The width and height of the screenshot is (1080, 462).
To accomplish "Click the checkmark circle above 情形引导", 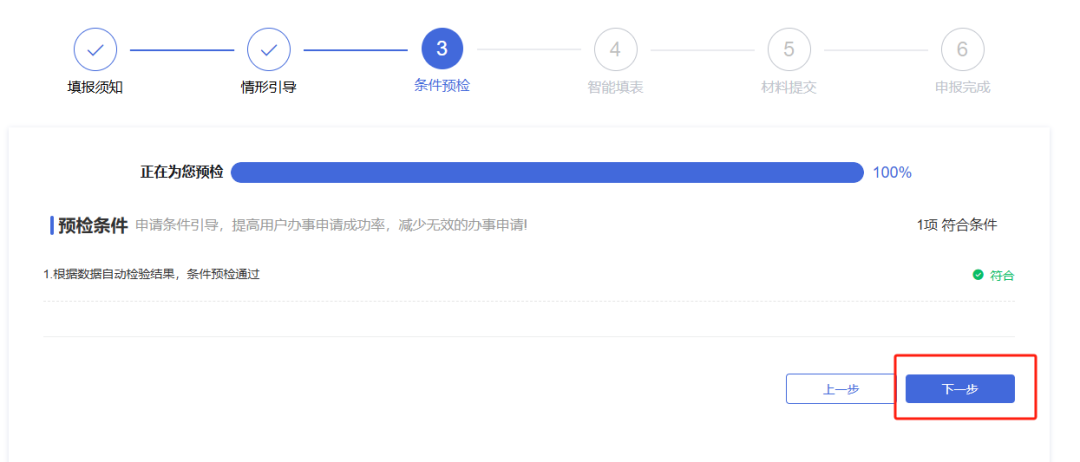I will [x=269, y=49].
